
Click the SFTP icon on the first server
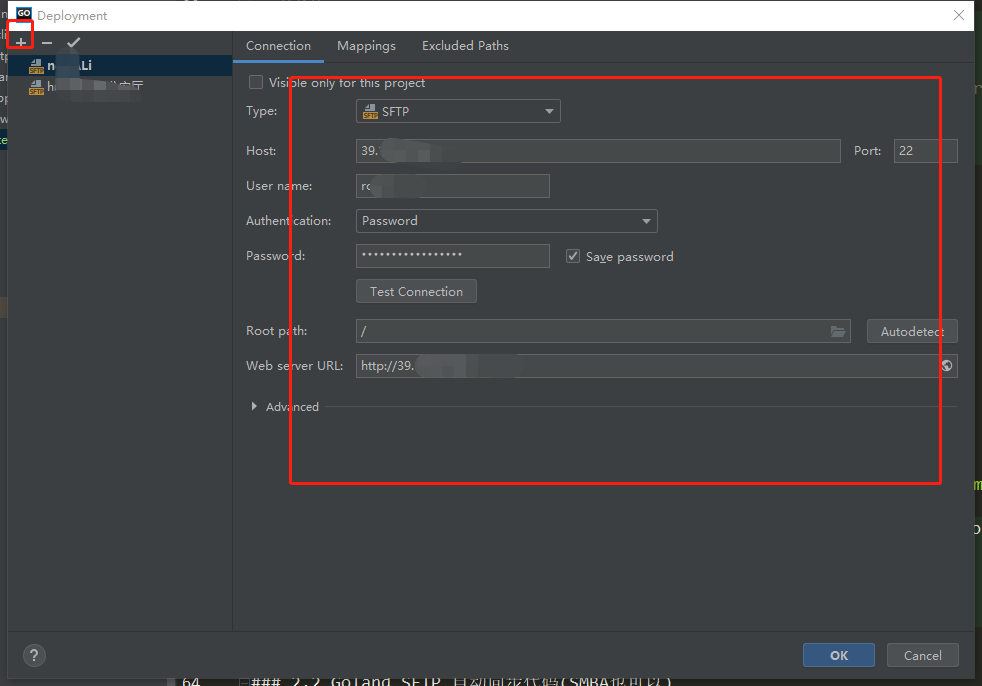(x=36, y=65)
